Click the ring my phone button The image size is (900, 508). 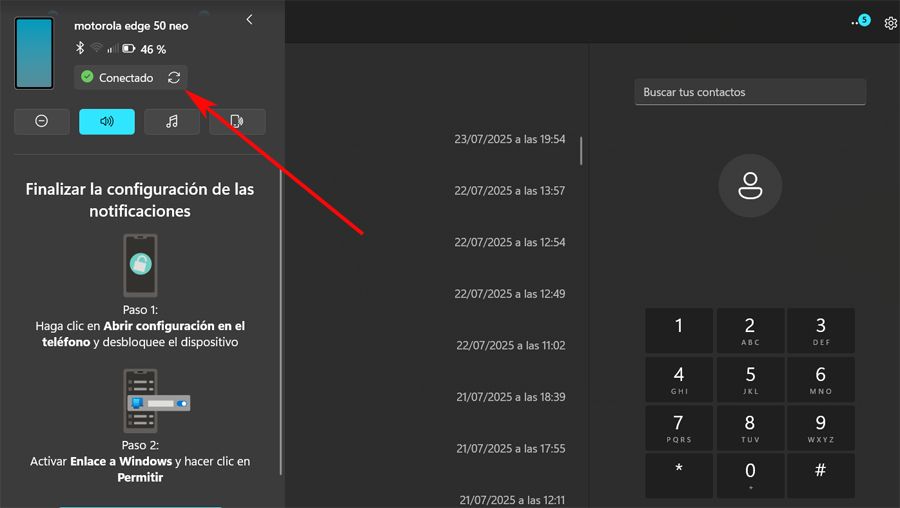[x=237, y=121]
